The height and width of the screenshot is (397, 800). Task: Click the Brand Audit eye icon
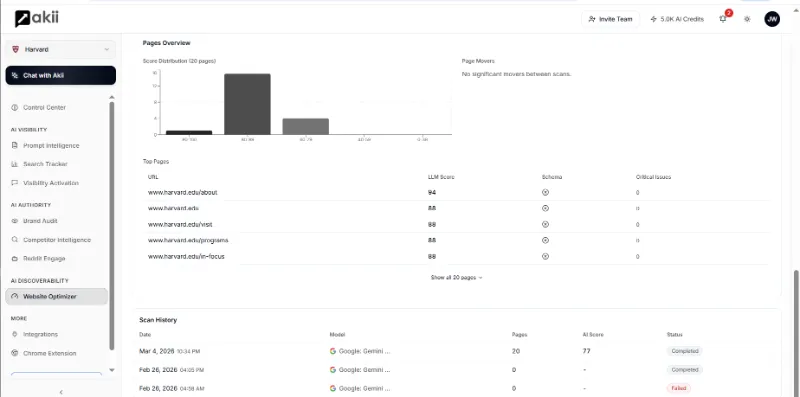(14, 221)
